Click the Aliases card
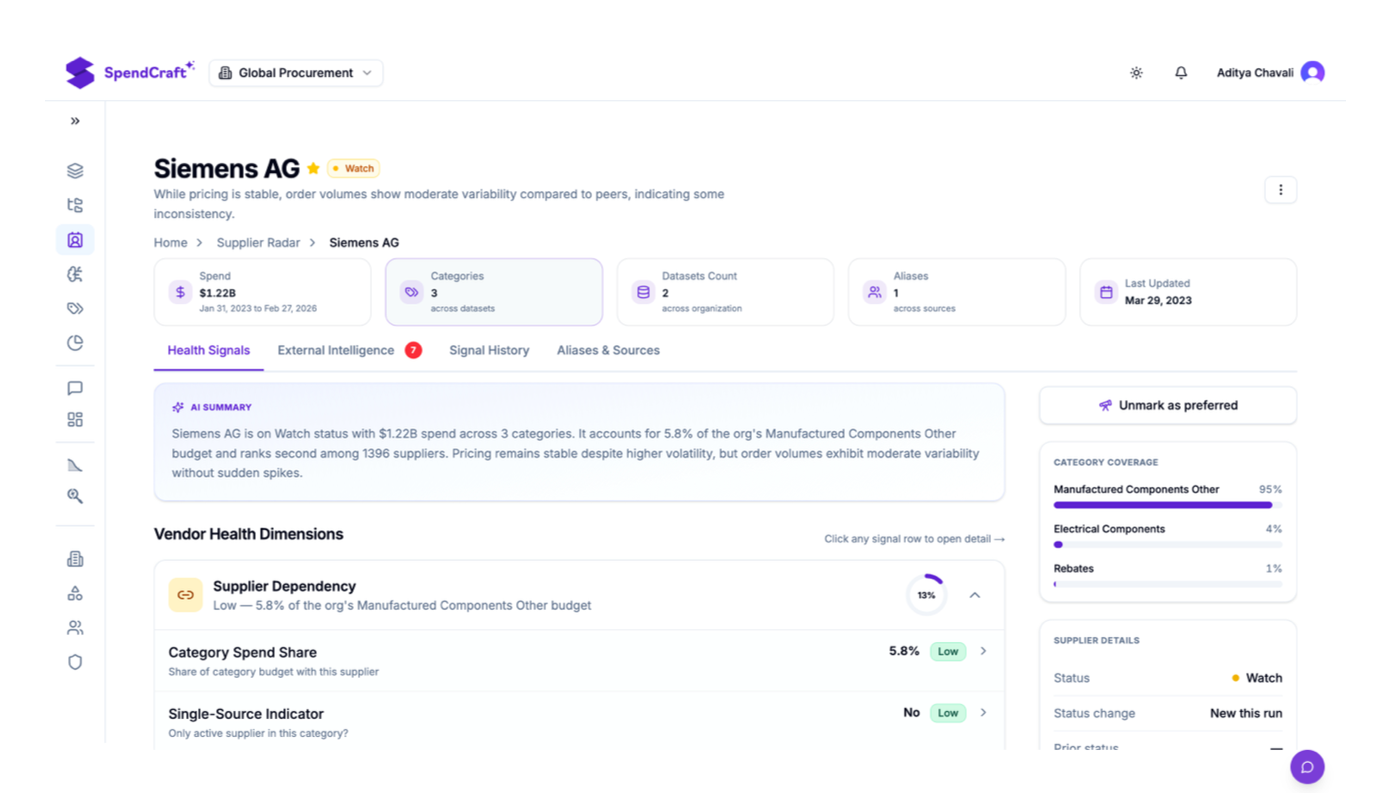The width and height of the screenshot is (1390, 793). pos(957,292)
